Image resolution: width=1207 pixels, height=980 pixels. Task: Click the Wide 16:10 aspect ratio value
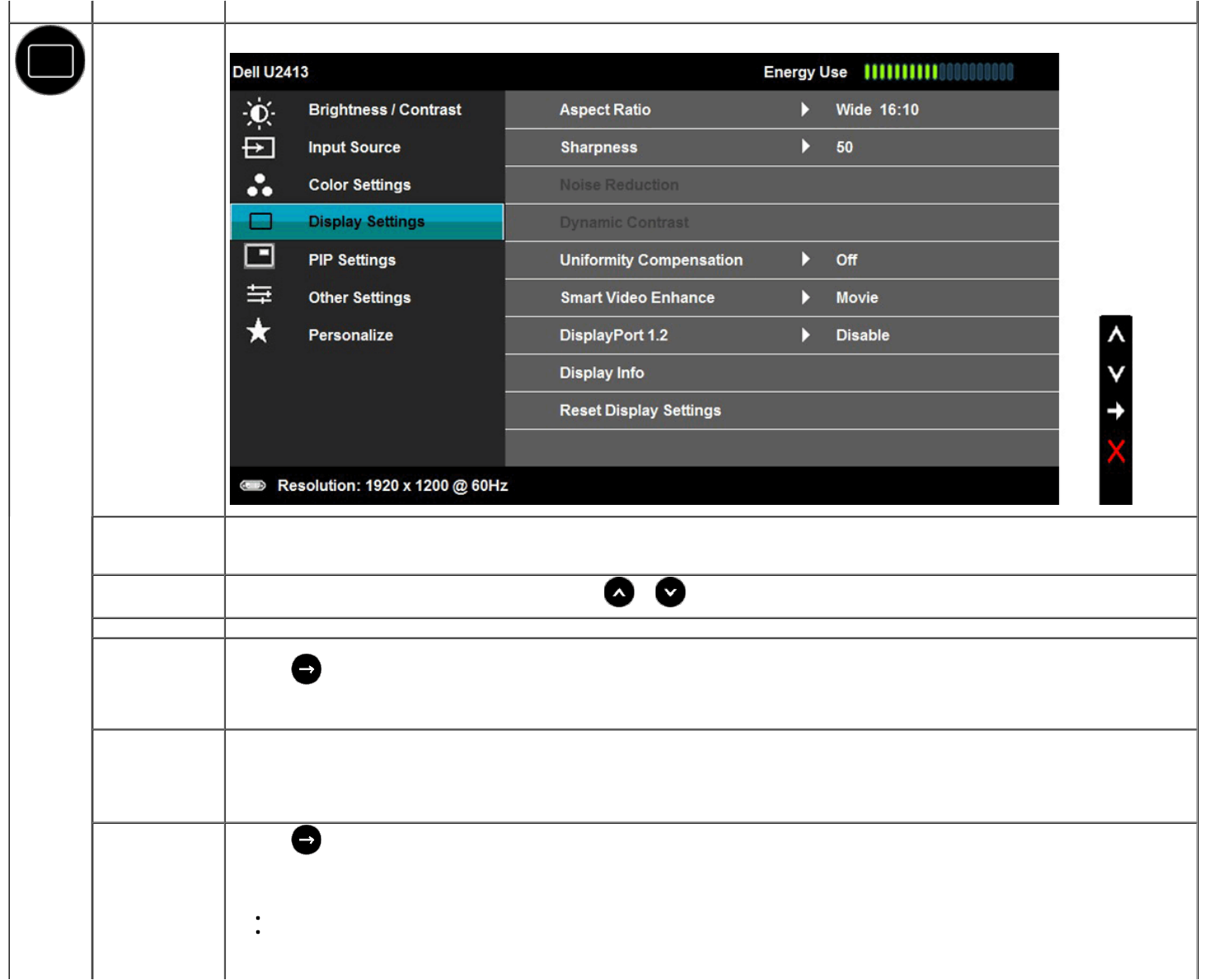coord(877,110)
